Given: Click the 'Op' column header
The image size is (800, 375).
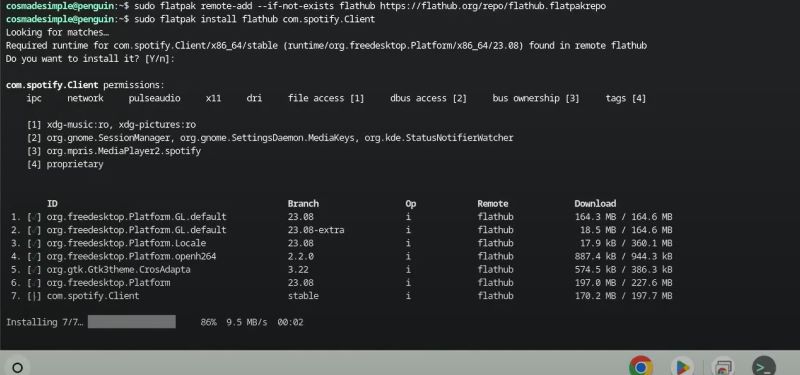Looking at the screenshot, I should [411, 204].
